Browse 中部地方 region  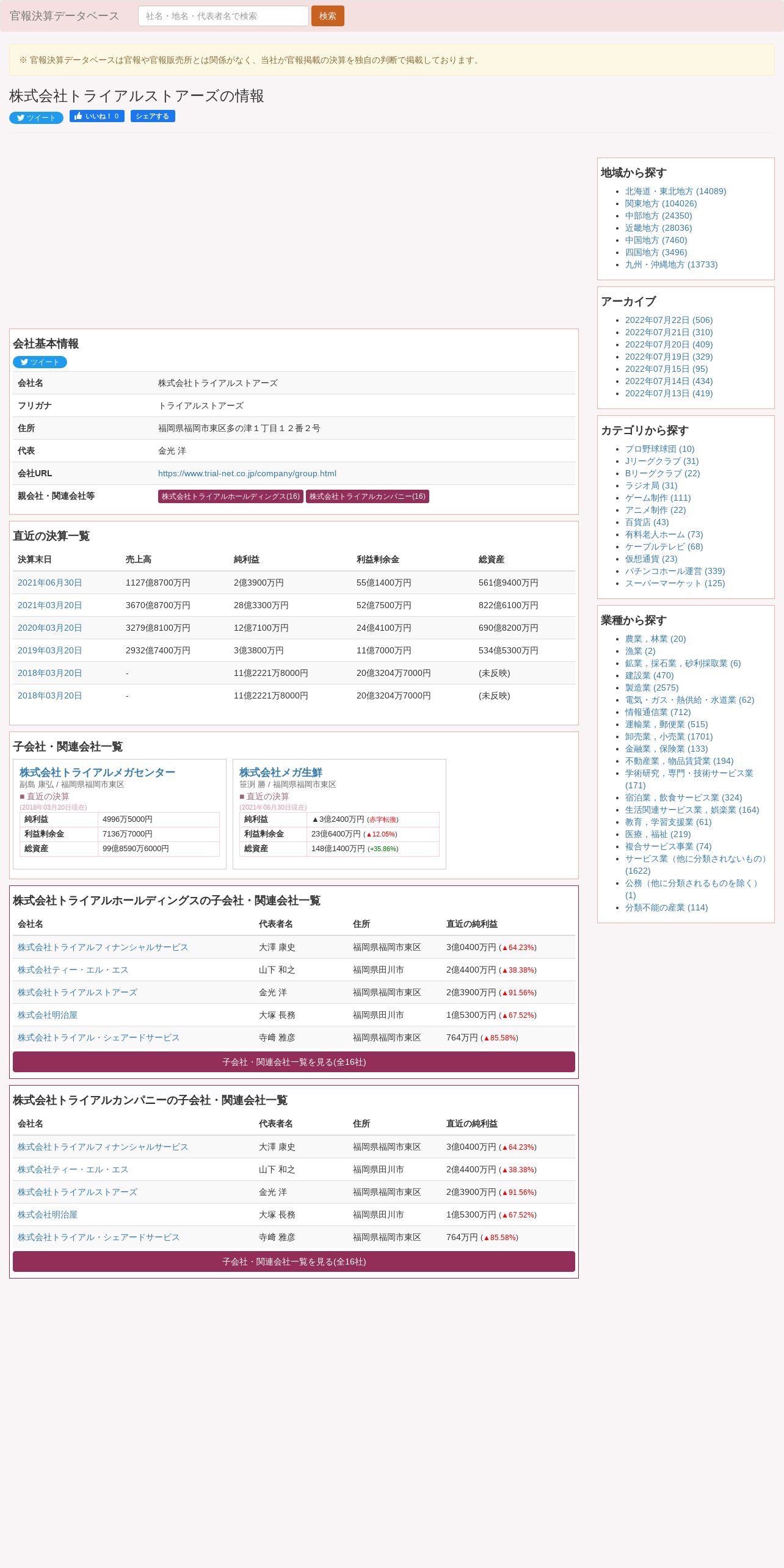[658, 216]
